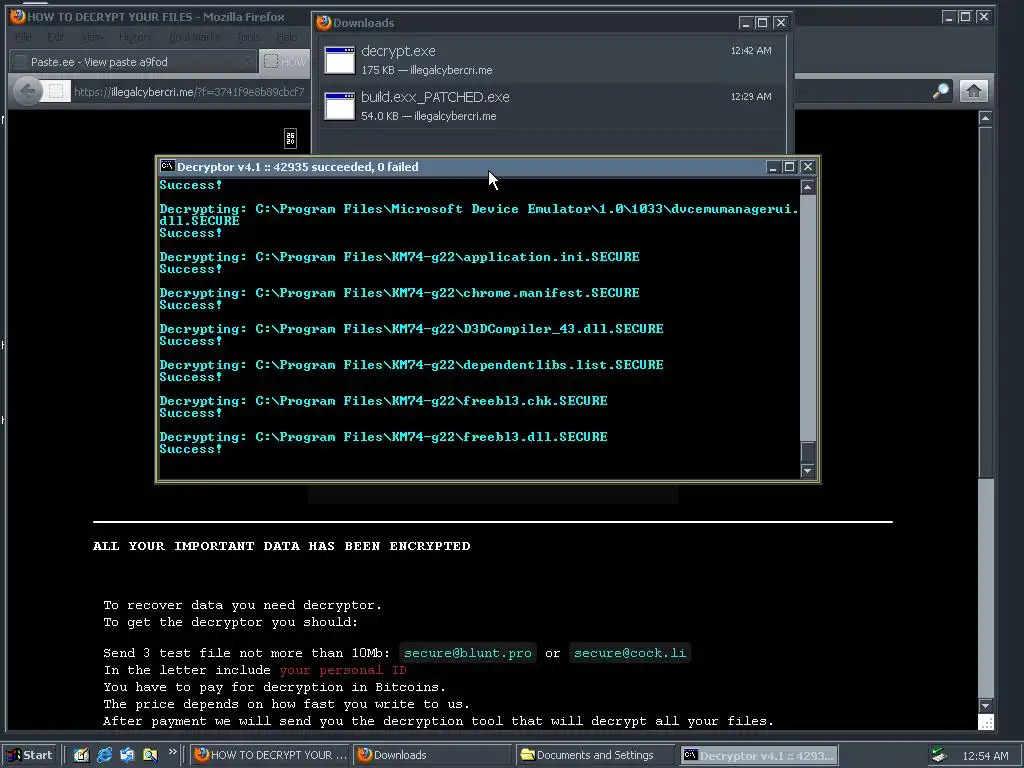Click the Decryptor v4.1 window title bar text
Screen dimensions: 1024x768
pyautogui.click(x=298, y=167)
